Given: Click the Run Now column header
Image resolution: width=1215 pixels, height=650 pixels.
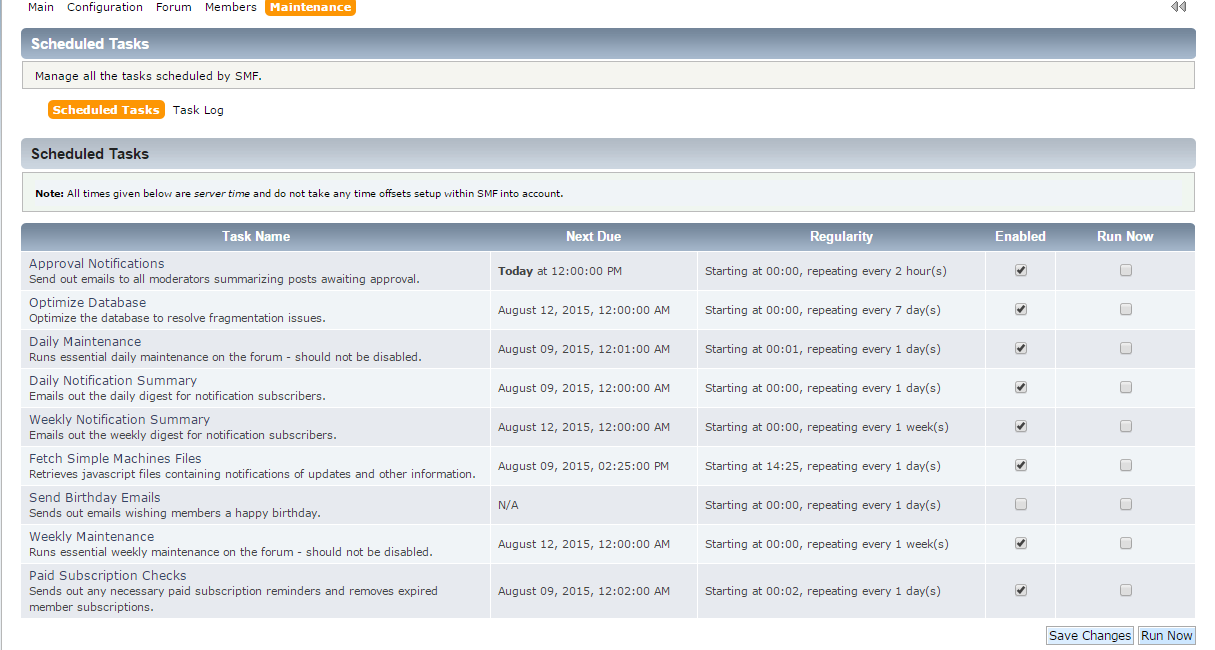Looking at the screenshot, I should pyautogui.click(x=1125, y=237).
